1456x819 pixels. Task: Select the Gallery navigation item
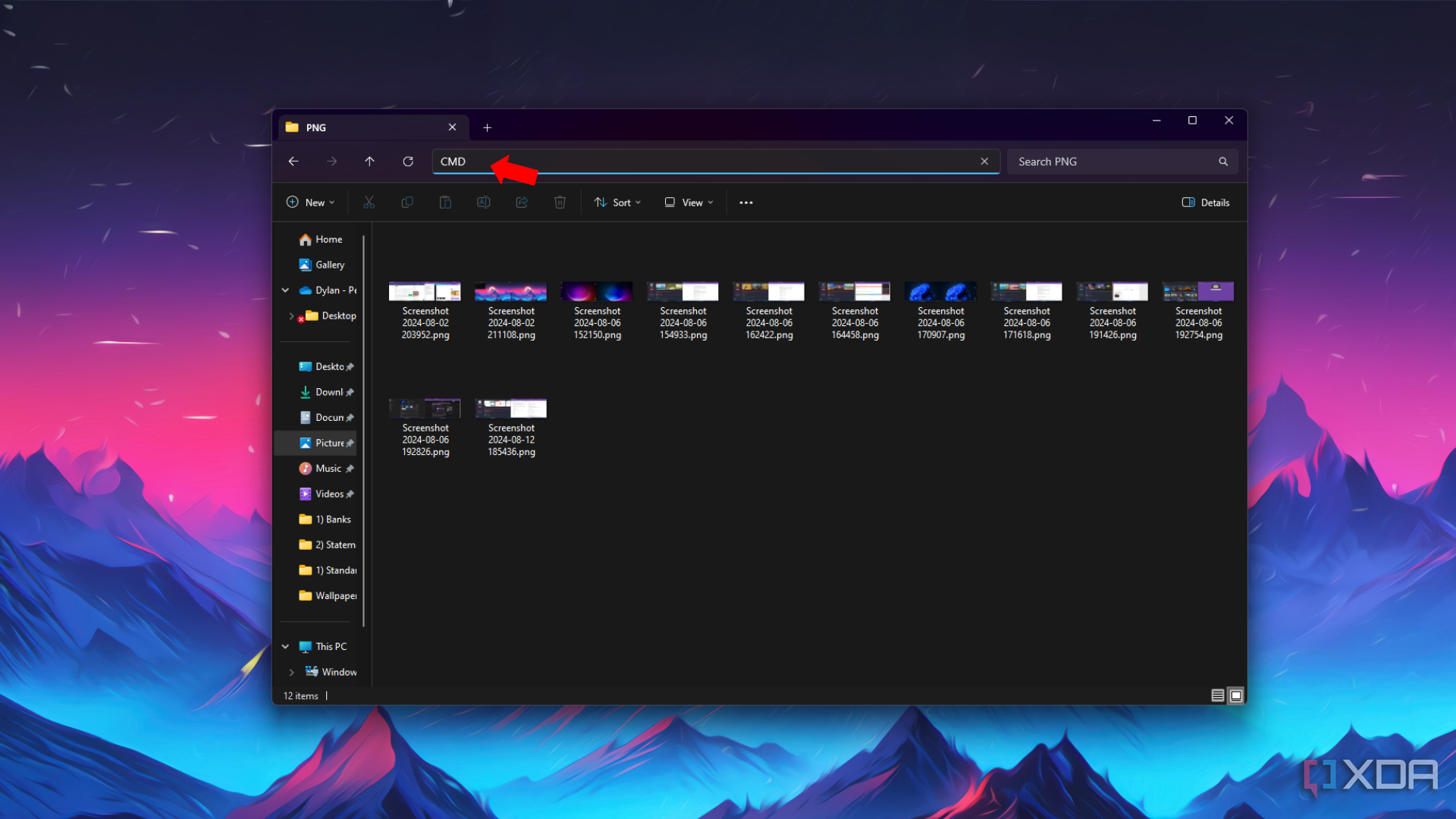[329, 264]
